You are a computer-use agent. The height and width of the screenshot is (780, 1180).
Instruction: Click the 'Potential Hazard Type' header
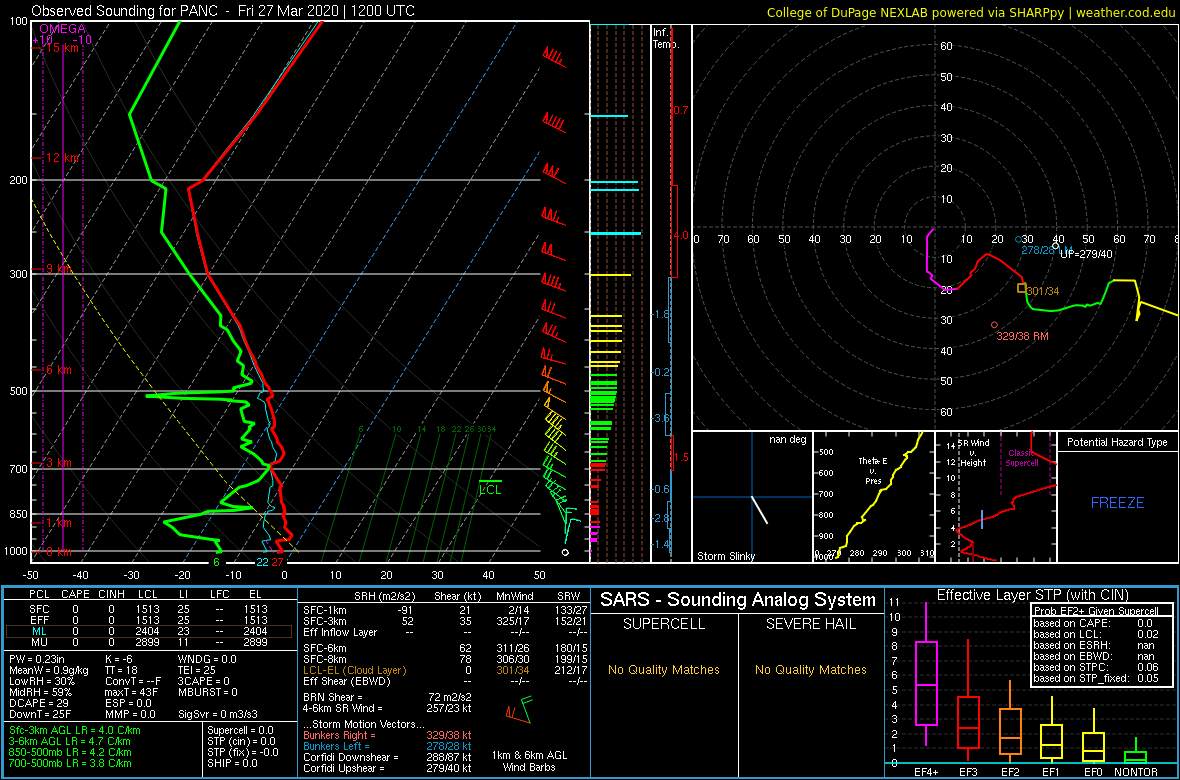(1117, 442)
